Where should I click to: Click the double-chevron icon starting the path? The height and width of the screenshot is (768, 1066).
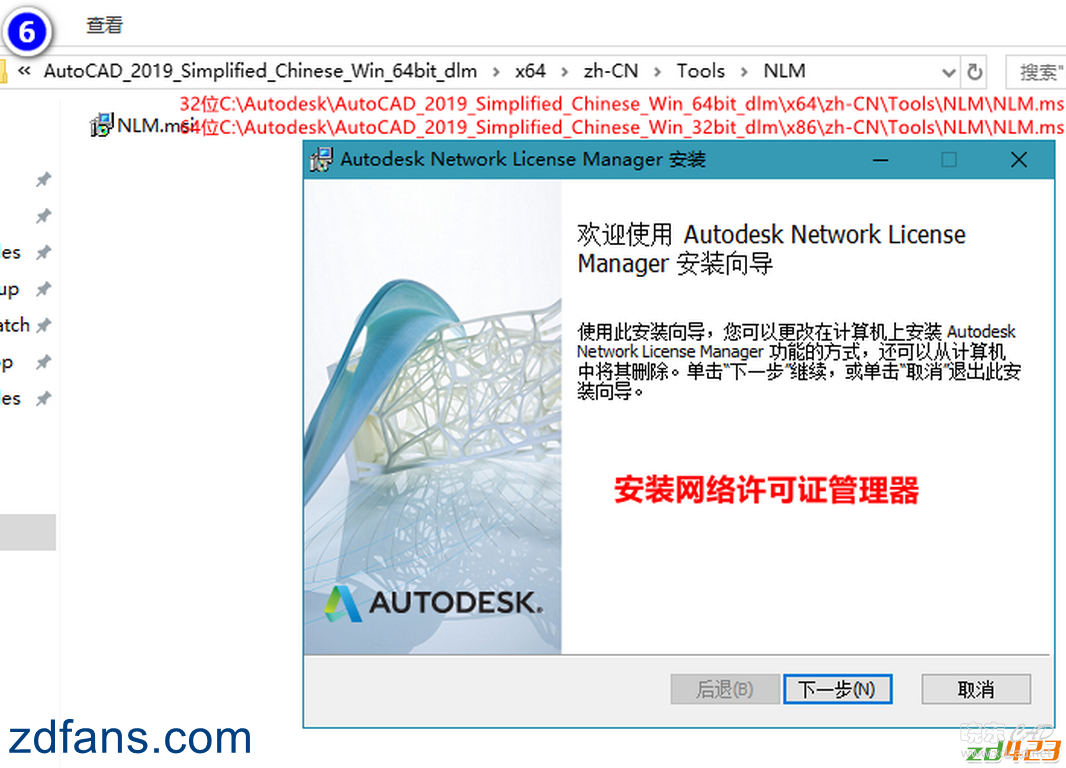pyautogui.click(x=24, y=71)
